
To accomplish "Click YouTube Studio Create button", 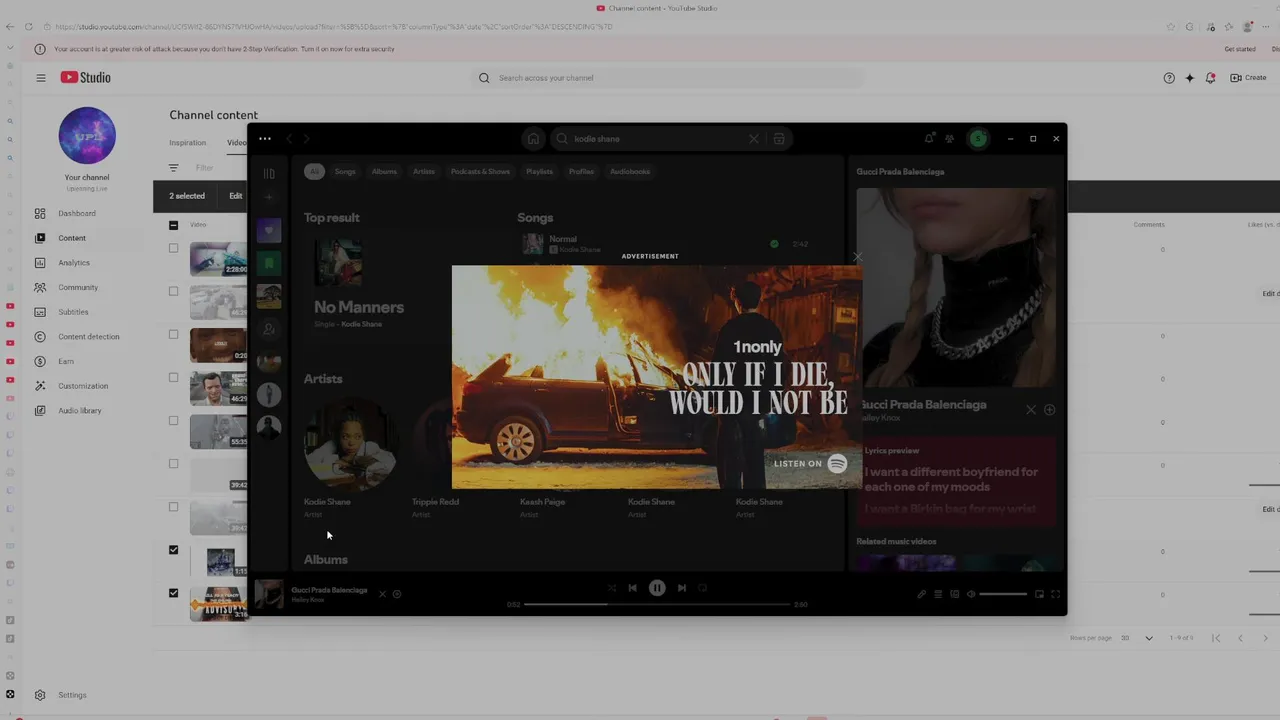I will pos(1248,77).
